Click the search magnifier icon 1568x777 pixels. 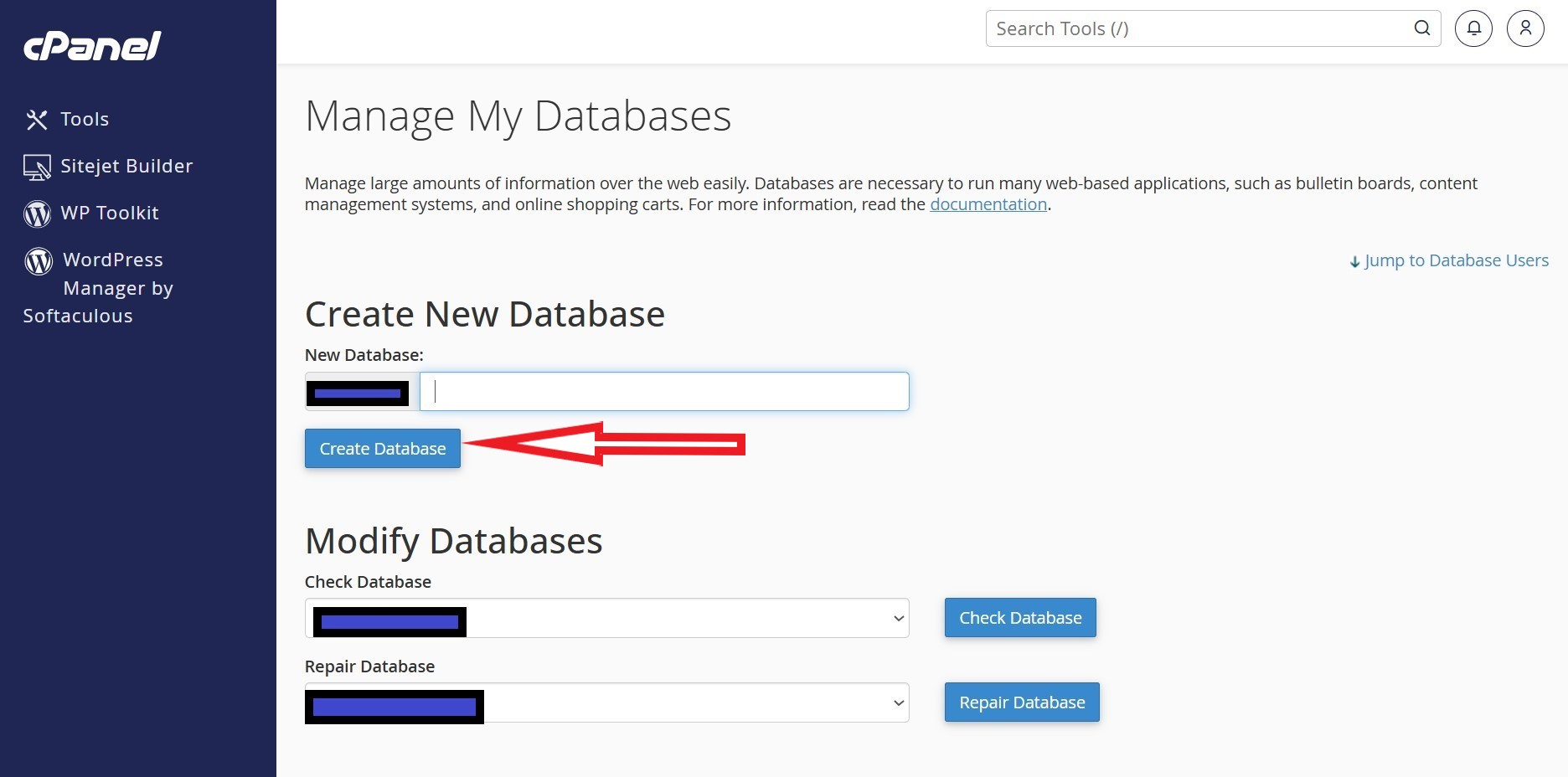(x=1421, y=28)
